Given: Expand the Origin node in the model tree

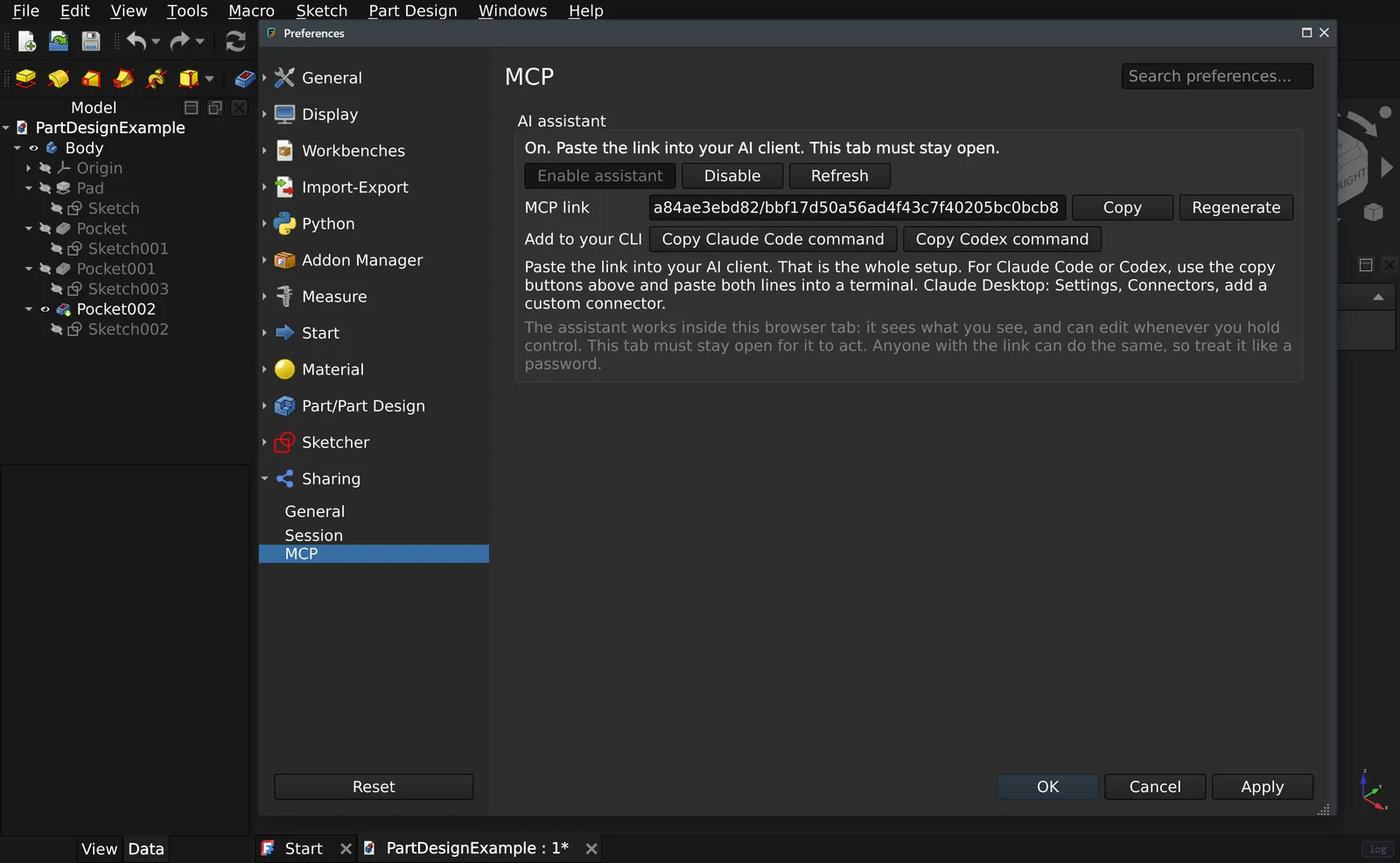Looking at the screenshot, I should 29,168.
